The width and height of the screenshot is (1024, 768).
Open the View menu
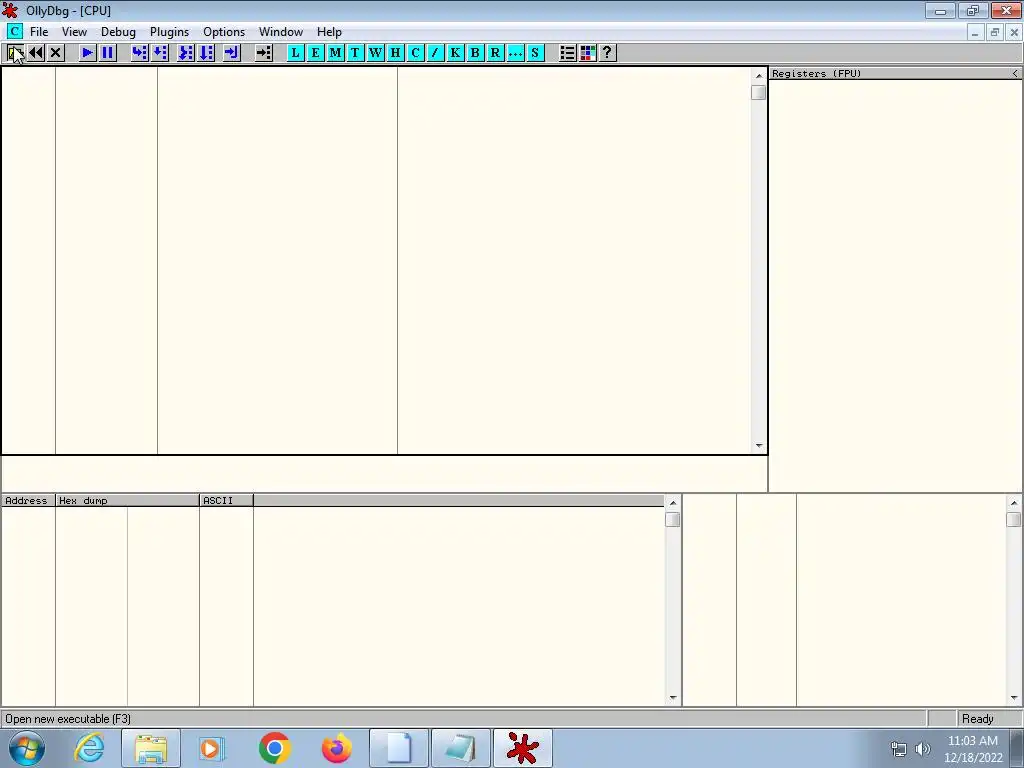coord(74,31)
